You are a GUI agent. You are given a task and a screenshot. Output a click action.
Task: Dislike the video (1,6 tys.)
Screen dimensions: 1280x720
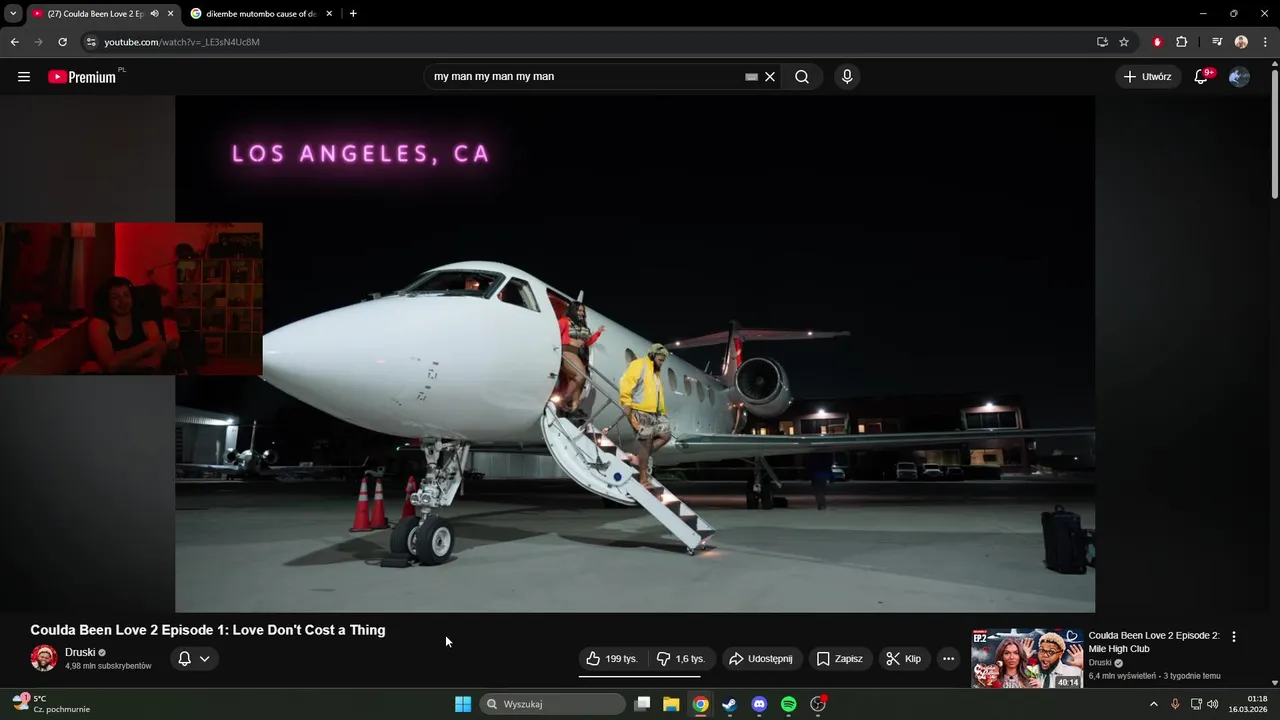tap(681, 659)
